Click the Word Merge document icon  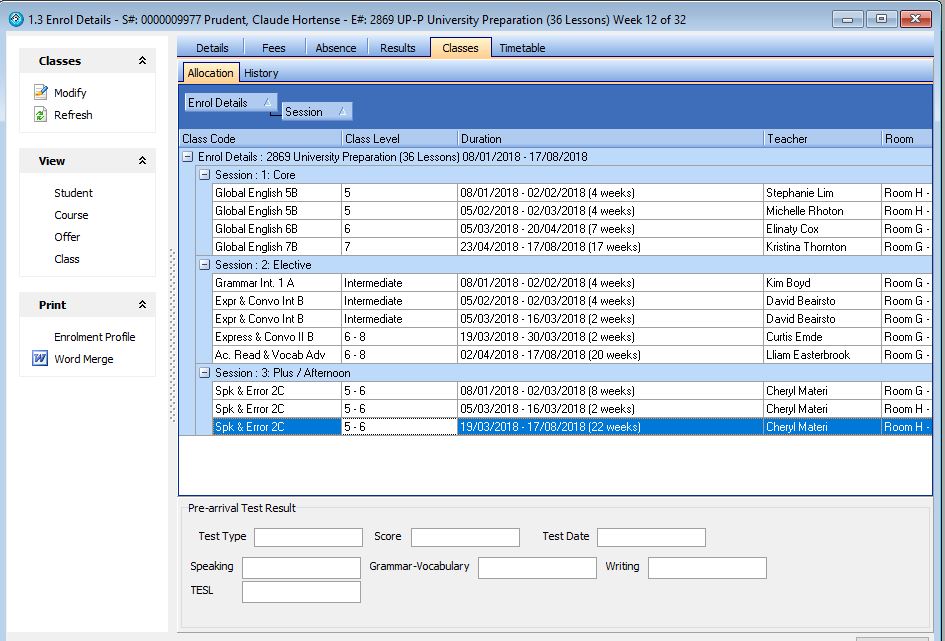41,359
